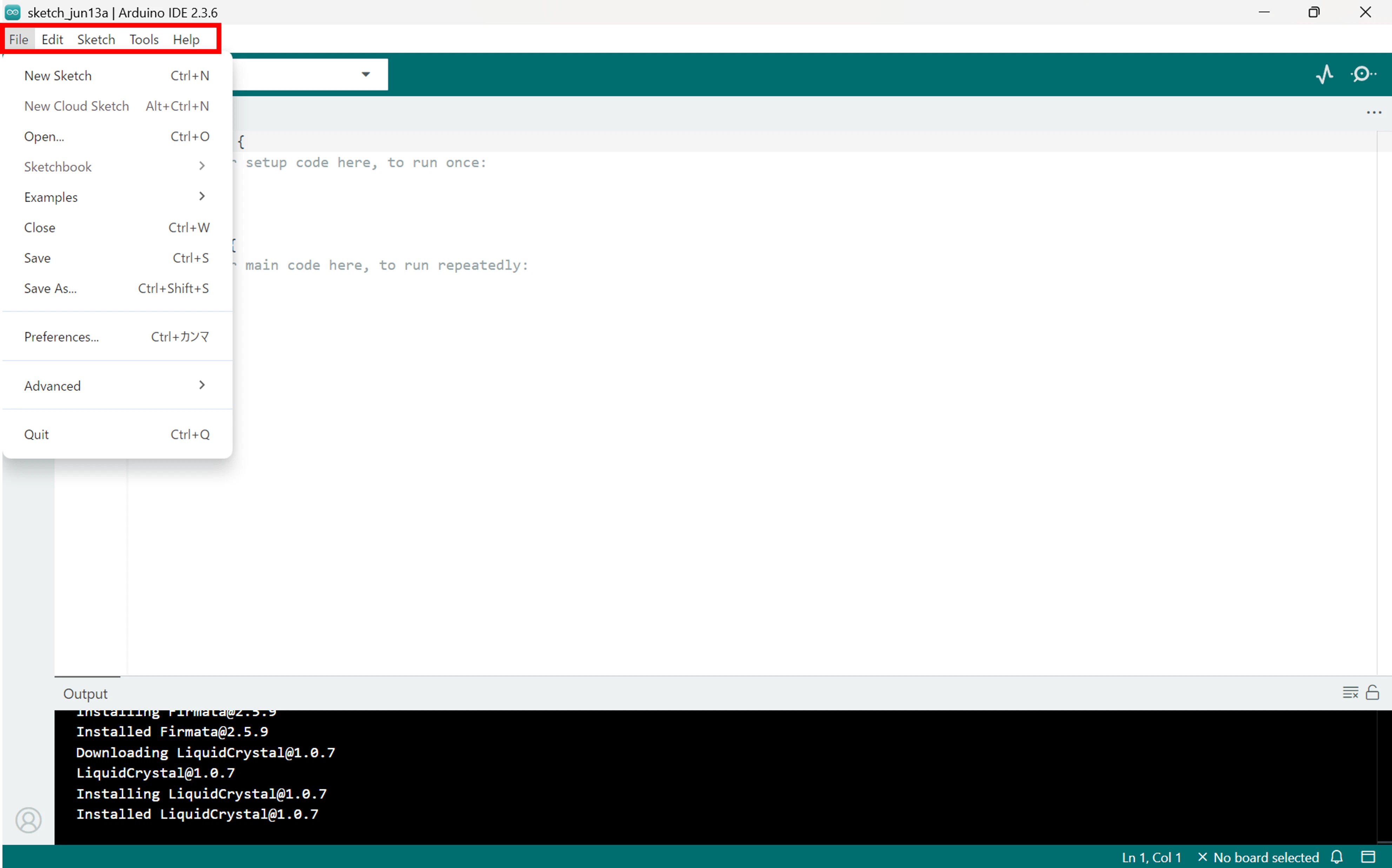Screen dimensions: 1392x868
Task: Minimize the Arduino IDE window
Action: point(1264,12)
